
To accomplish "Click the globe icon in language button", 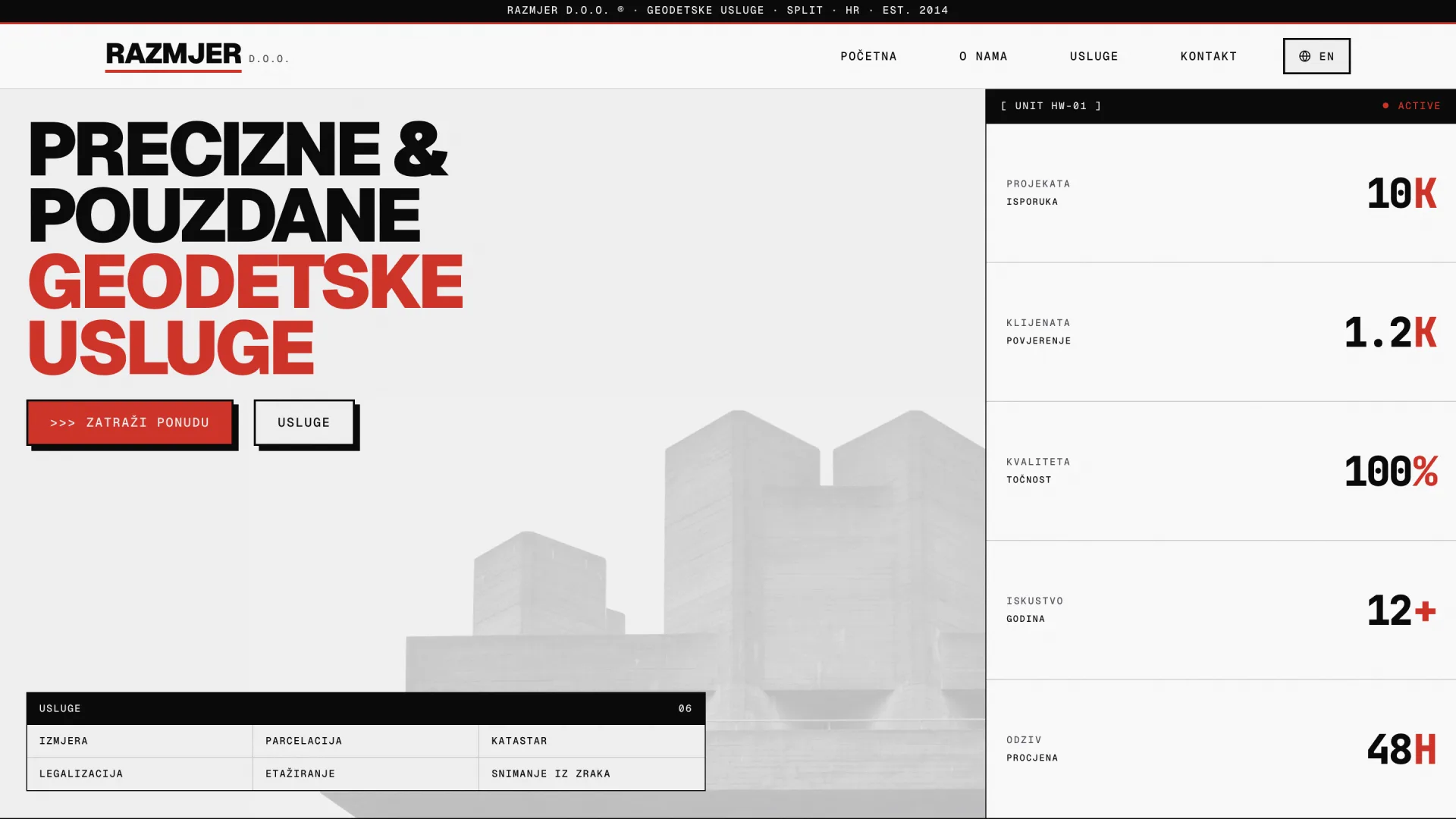I will point(1304,56).
